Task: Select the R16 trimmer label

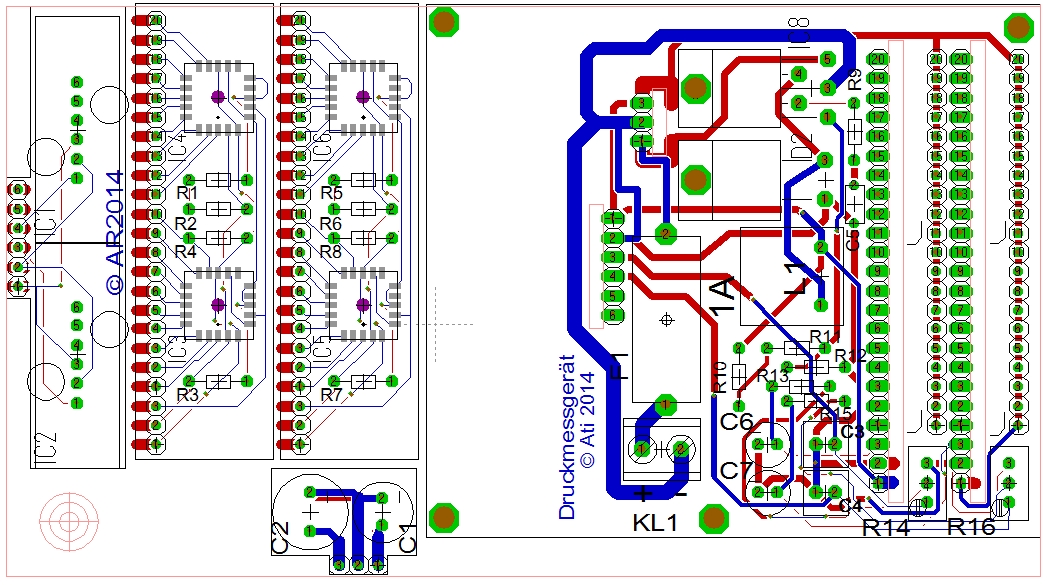Action: click(x=971, y=527)
